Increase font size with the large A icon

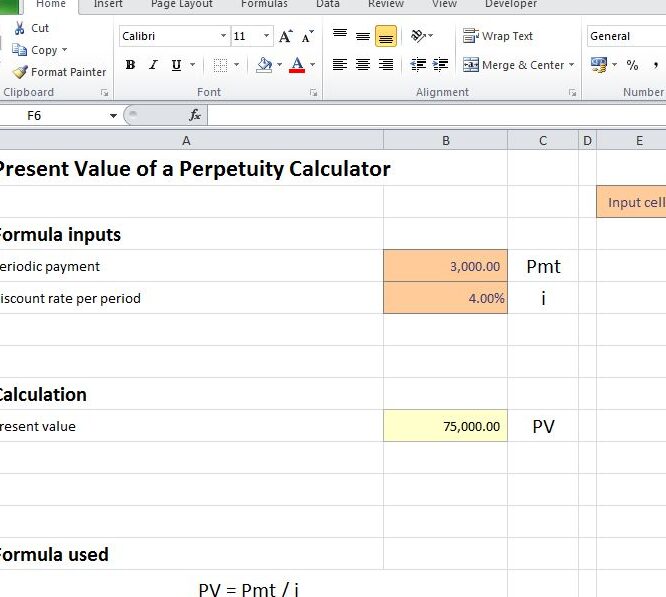click(x=286, y=36)
